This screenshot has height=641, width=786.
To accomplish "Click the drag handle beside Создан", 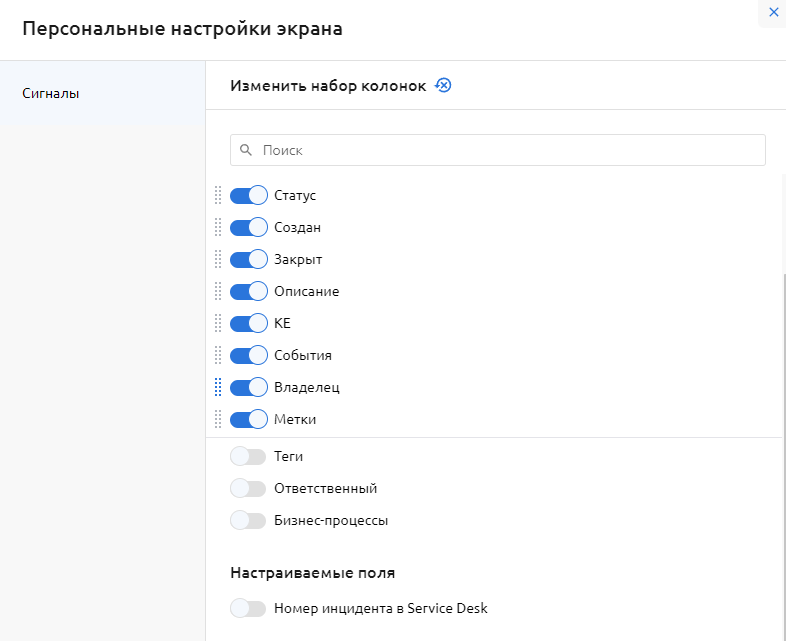I will pos(218,227).
